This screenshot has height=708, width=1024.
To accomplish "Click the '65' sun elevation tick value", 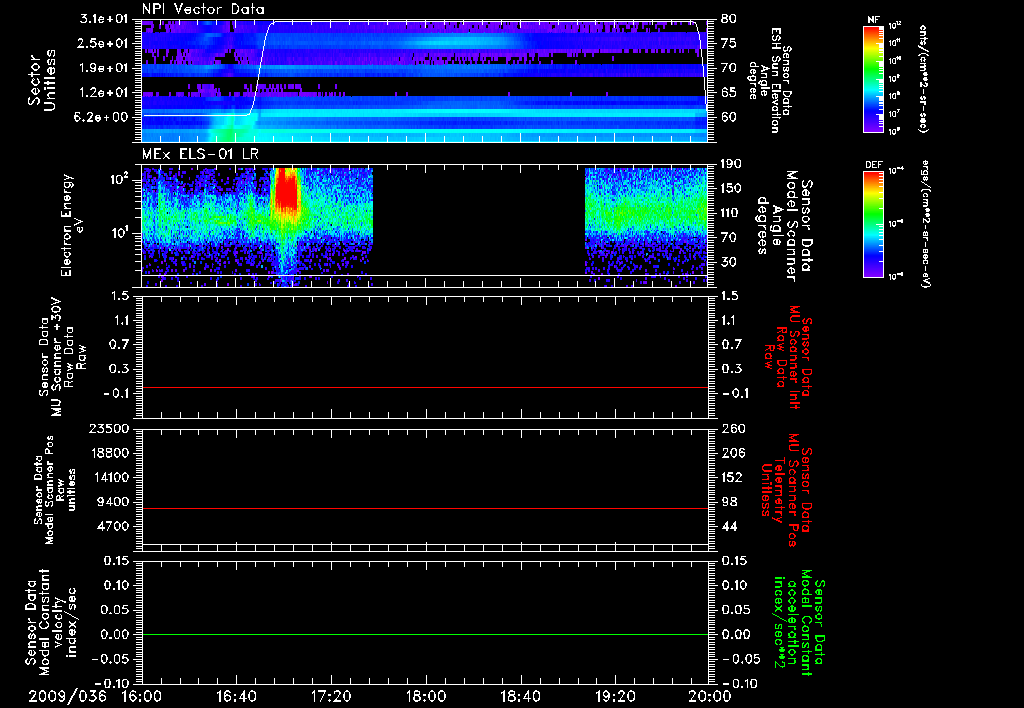I will (x=729, y=93).
